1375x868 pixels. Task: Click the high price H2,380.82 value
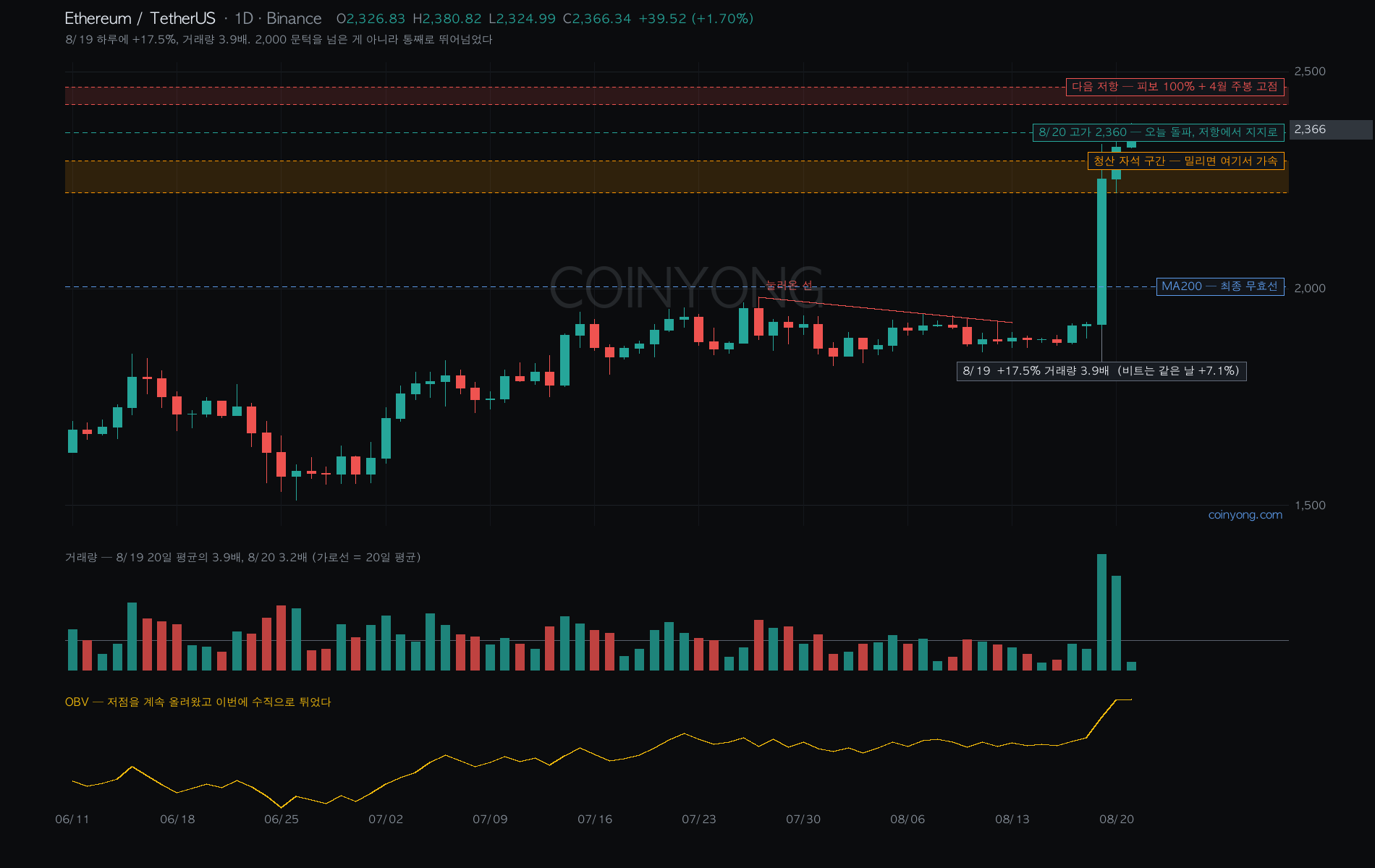[447, 18]
